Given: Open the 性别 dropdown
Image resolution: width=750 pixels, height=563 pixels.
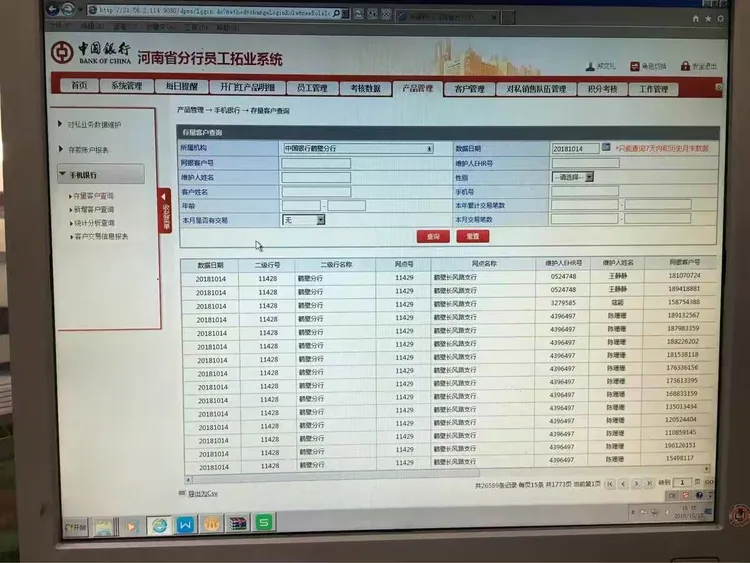Looking at the screenshot, I should [573, 177].
